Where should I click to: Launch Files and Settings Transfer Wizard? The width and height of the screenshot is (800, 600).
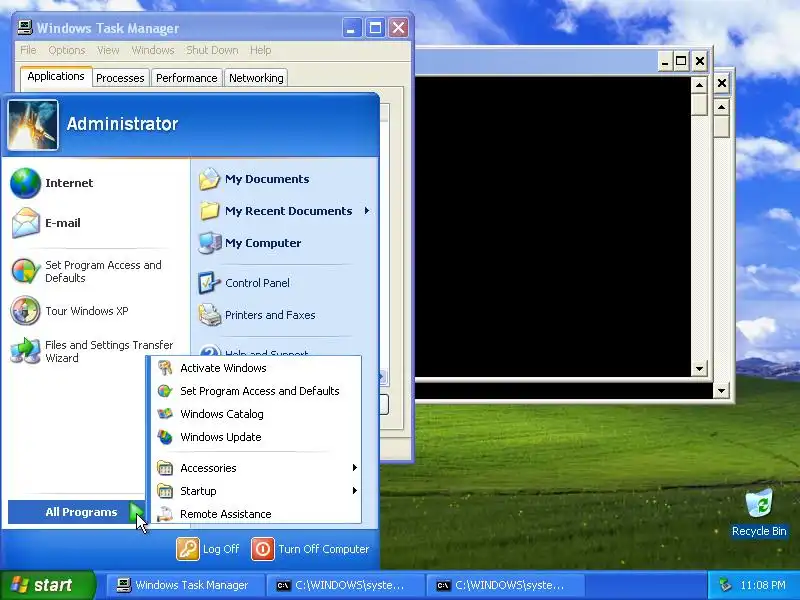click(95, 352)
